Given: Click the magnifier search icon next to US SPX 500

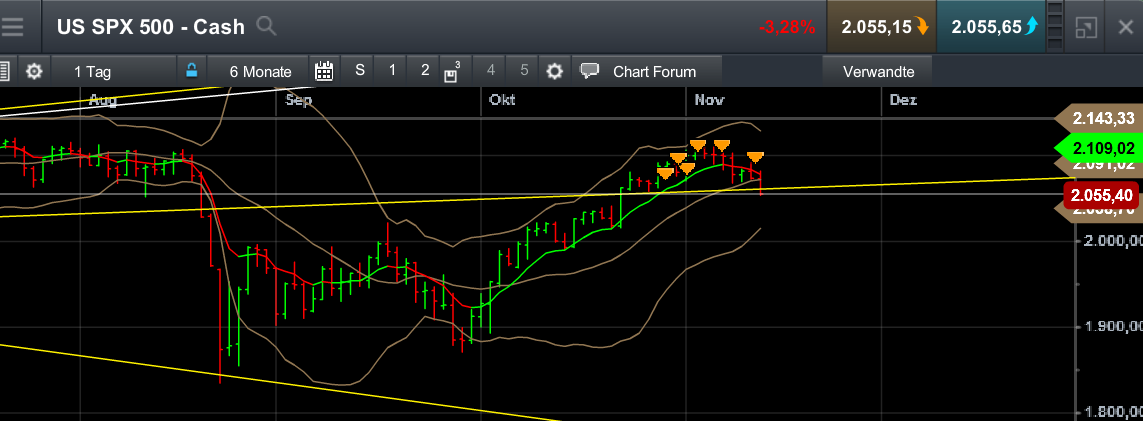Looking at the screenshot, I should [266, 27].
